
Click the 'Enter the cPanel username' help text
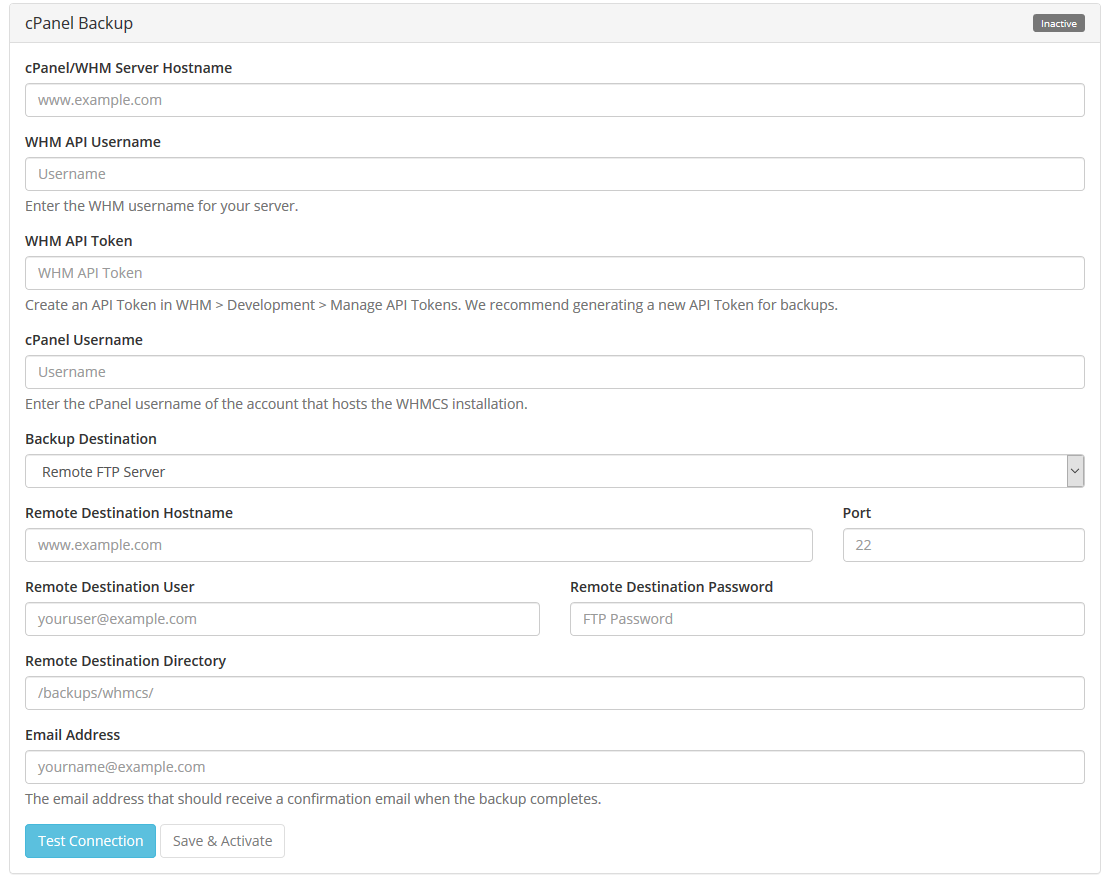point(276,404)
